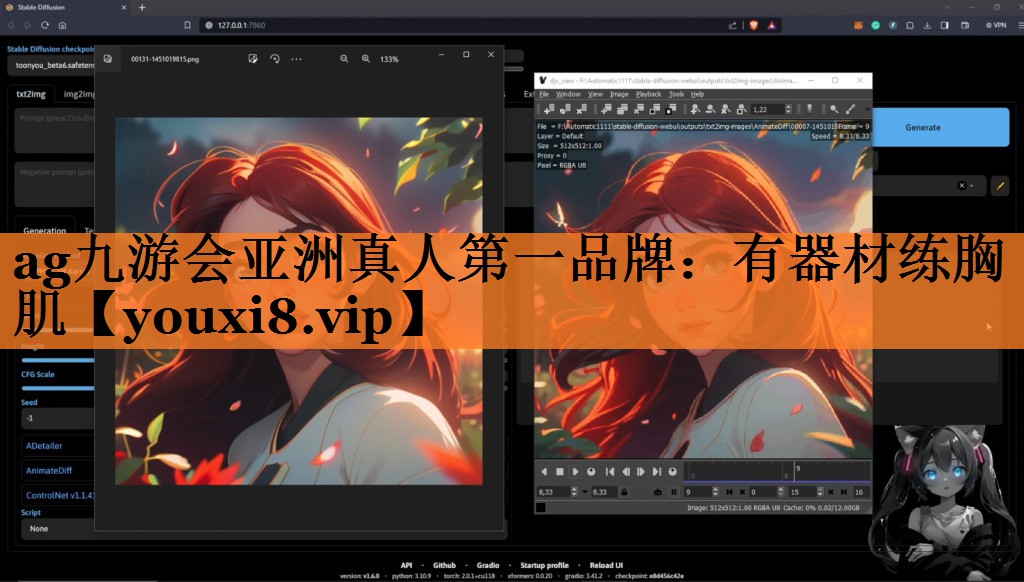1024x582 pixels.
Task: Rotate the image in Photos viewer
Action: (275, 59)
